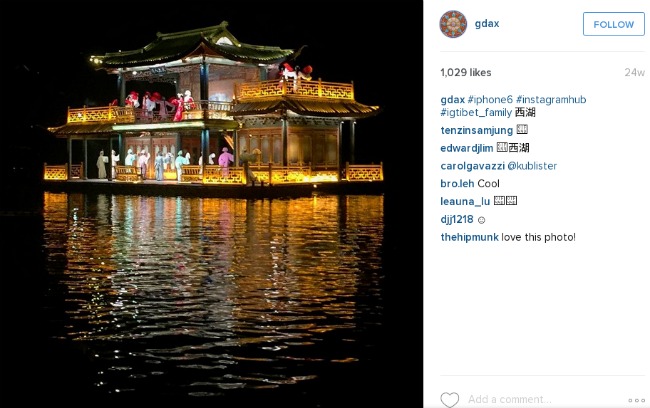Click the @kublister mention

click(x=532, y=166)
